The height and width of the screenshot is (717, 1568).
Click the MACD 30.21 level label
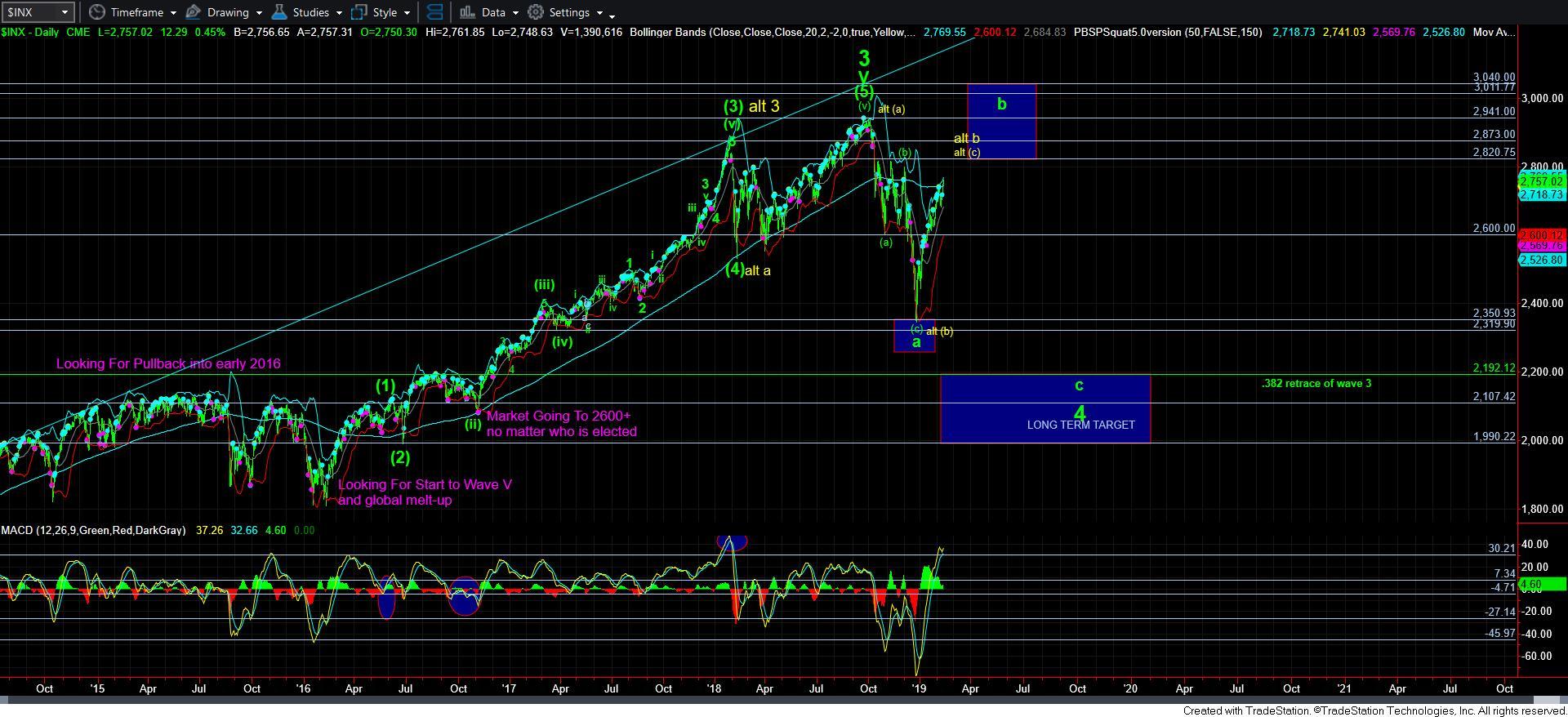(x=1503, y=549)
